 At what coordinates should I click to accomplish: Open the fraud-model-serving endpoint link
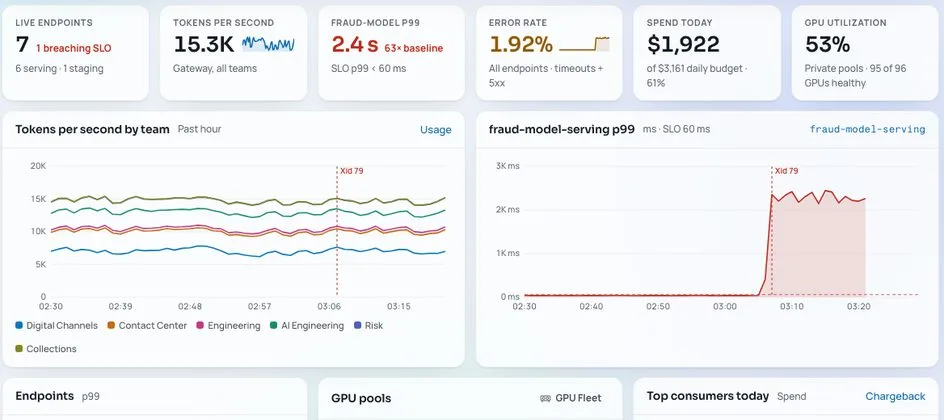[867, 129]
